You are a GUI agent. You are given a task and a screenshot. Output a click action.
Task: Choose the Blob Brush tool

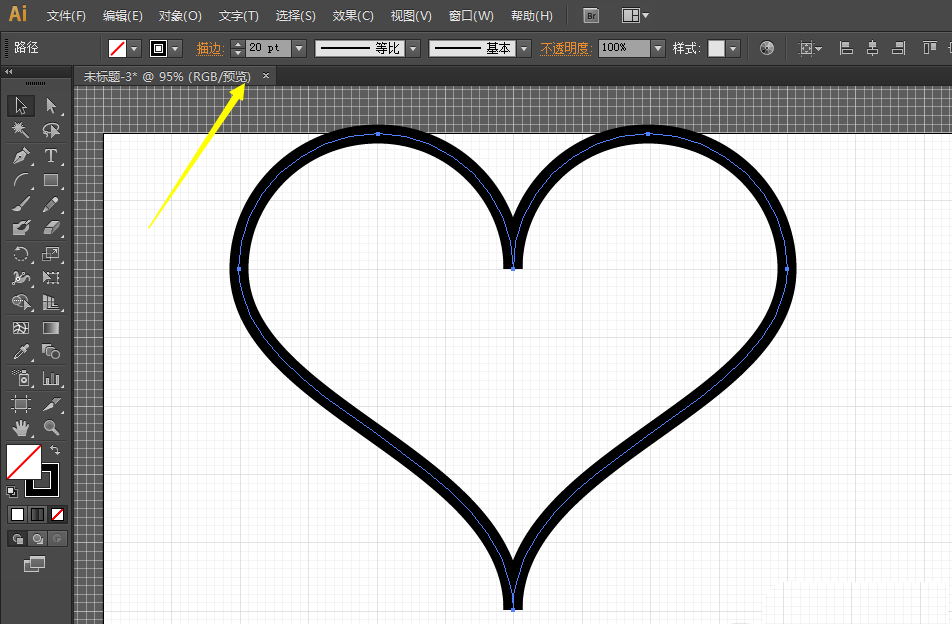21,228
